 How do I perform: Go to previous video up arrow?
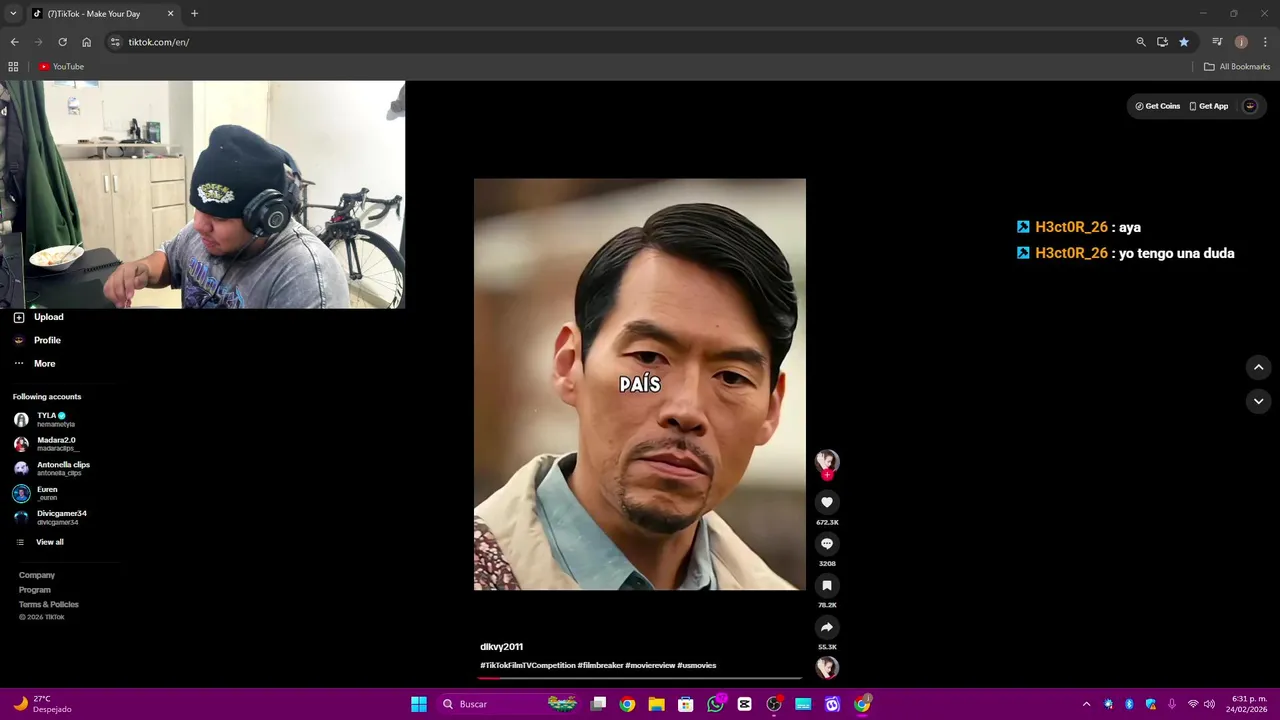[1258, 367]
